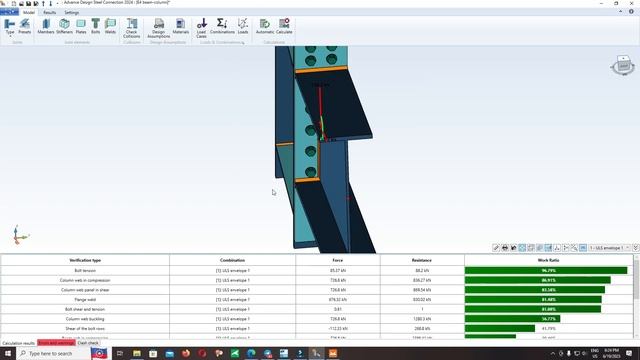Open the Bolts tool
Image resolution: width=640 pixels, height=360 pixels.
click(x=96, y=26)
